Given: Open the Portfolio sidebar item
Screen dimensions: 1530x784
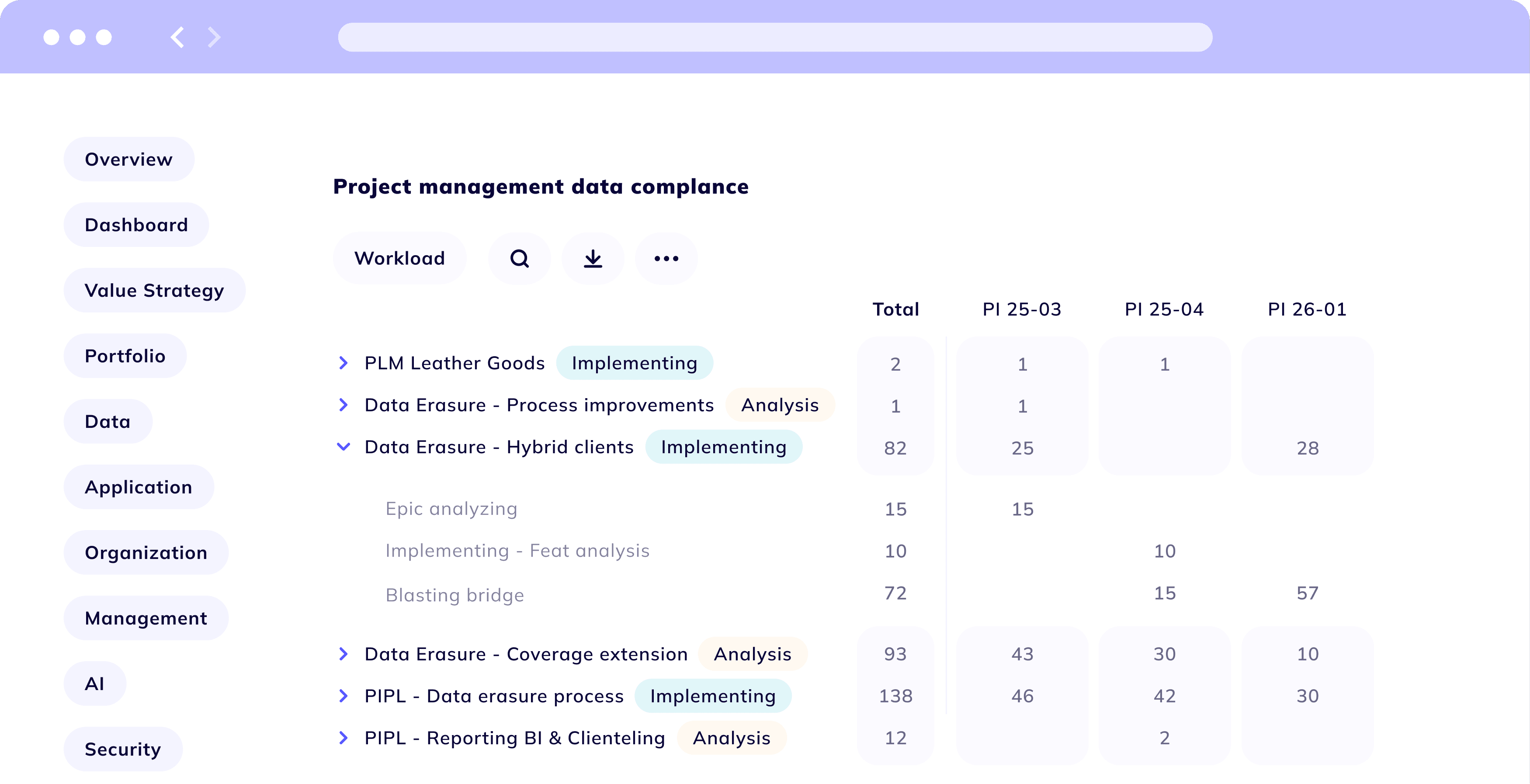Looking at the screenshot, I should (125, 356).
